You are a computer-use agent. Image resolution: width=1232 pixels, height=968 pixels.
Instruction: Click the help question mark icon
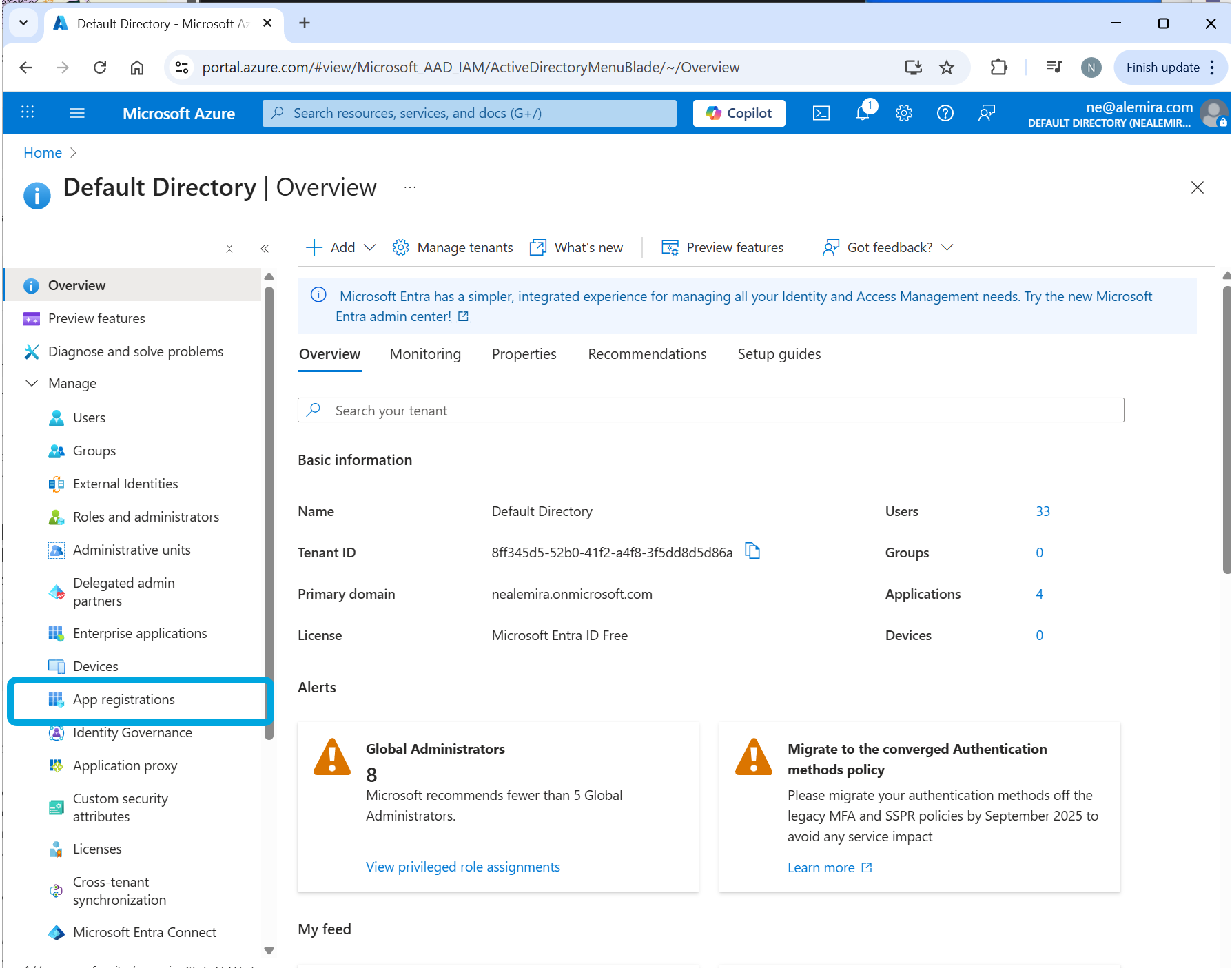click(x=945, y=113)
